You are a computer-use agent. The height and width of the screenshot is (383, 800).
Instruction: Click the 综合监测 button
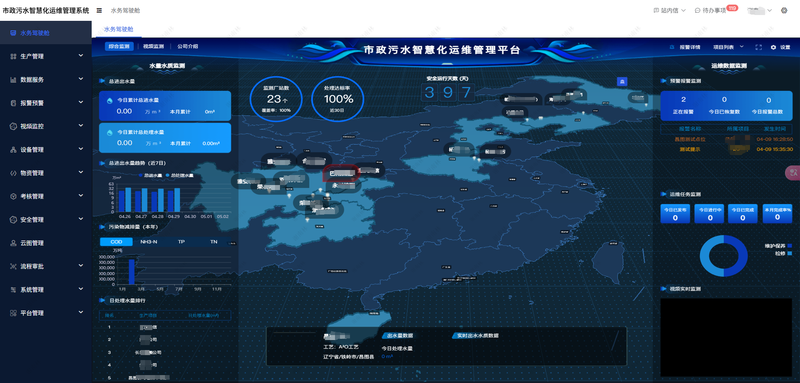[x=119, y=46]
